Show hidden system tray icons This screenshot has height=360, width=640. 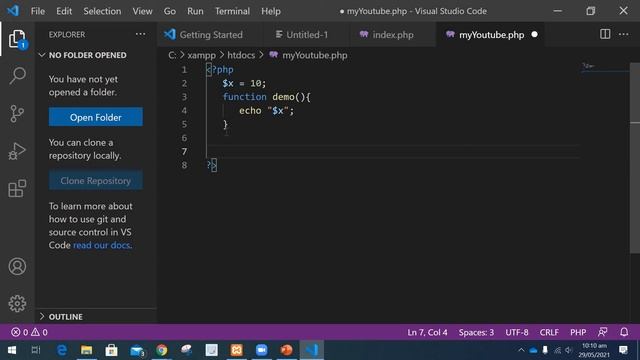pos(521,350)
